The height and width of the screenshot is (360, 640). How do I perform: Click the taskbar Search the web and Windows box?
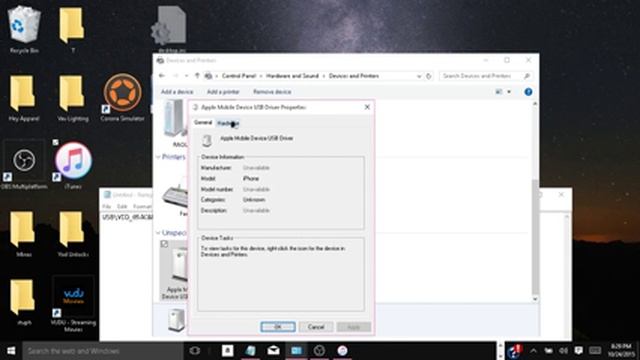(102, 351)
